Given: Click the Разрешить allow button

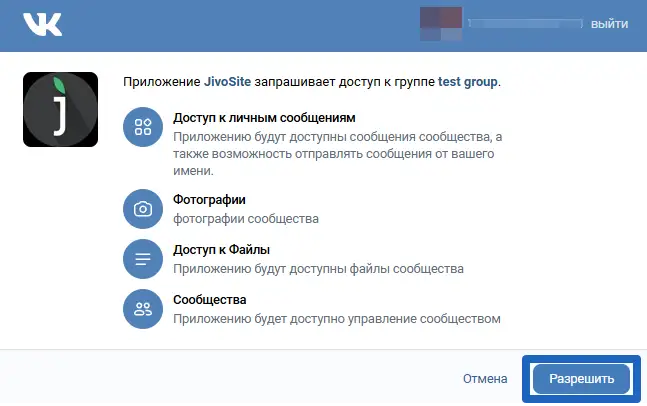Looking at the screenshot, I should tap(581, 379).
